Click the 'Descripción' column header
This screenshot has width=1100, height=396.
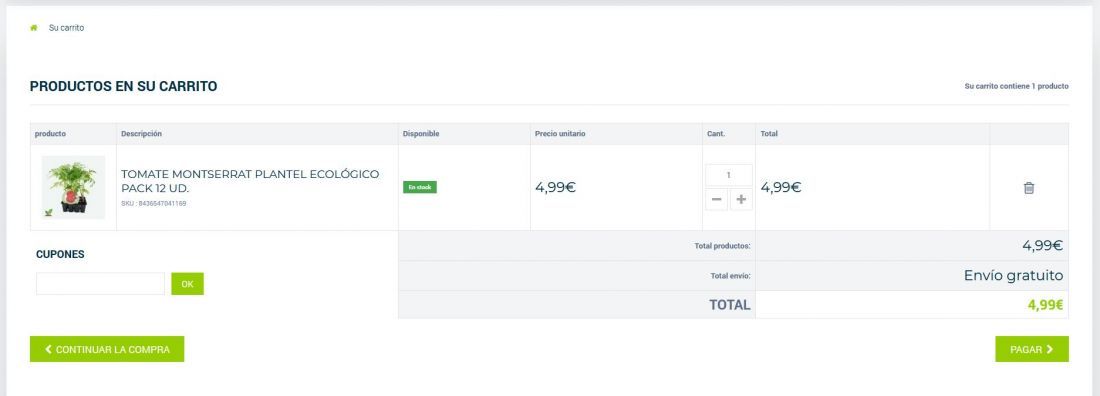141,134
